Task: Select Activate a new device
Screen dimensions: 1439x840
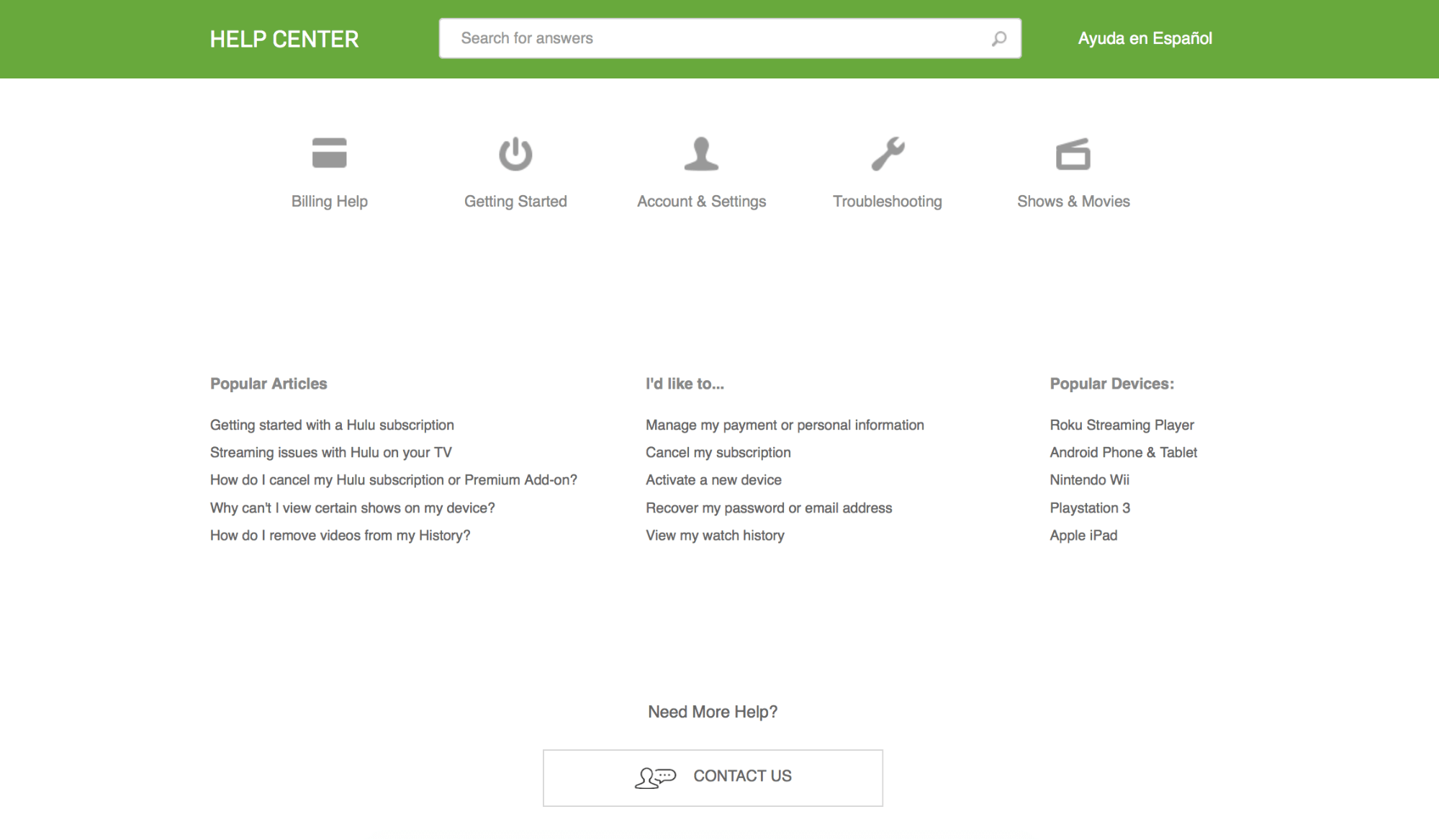Action: point(713,479)
